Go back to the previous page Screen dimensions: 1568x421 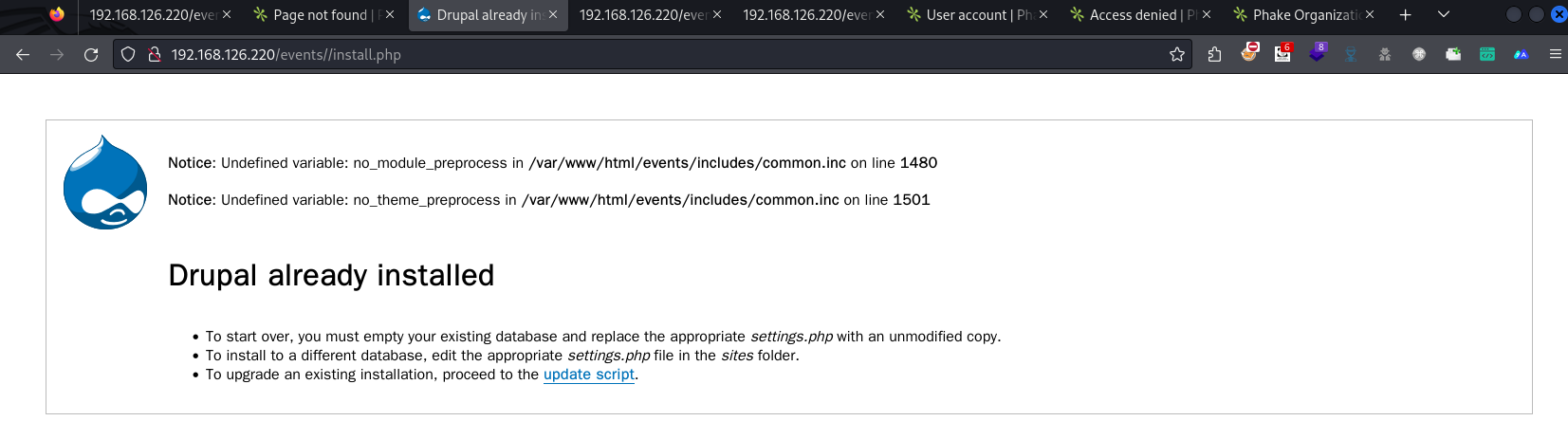click(23, 55)
